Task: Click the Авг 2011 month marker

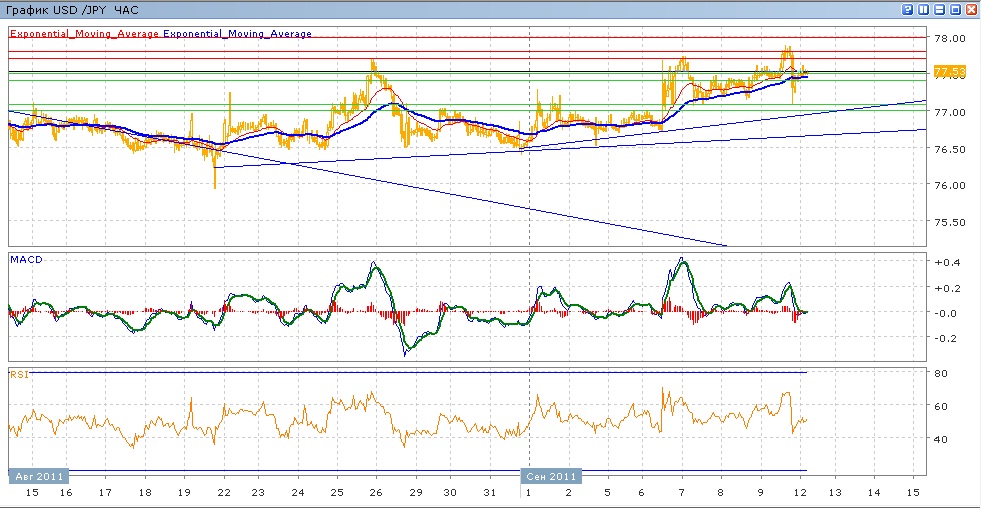Action: point(40,476)
